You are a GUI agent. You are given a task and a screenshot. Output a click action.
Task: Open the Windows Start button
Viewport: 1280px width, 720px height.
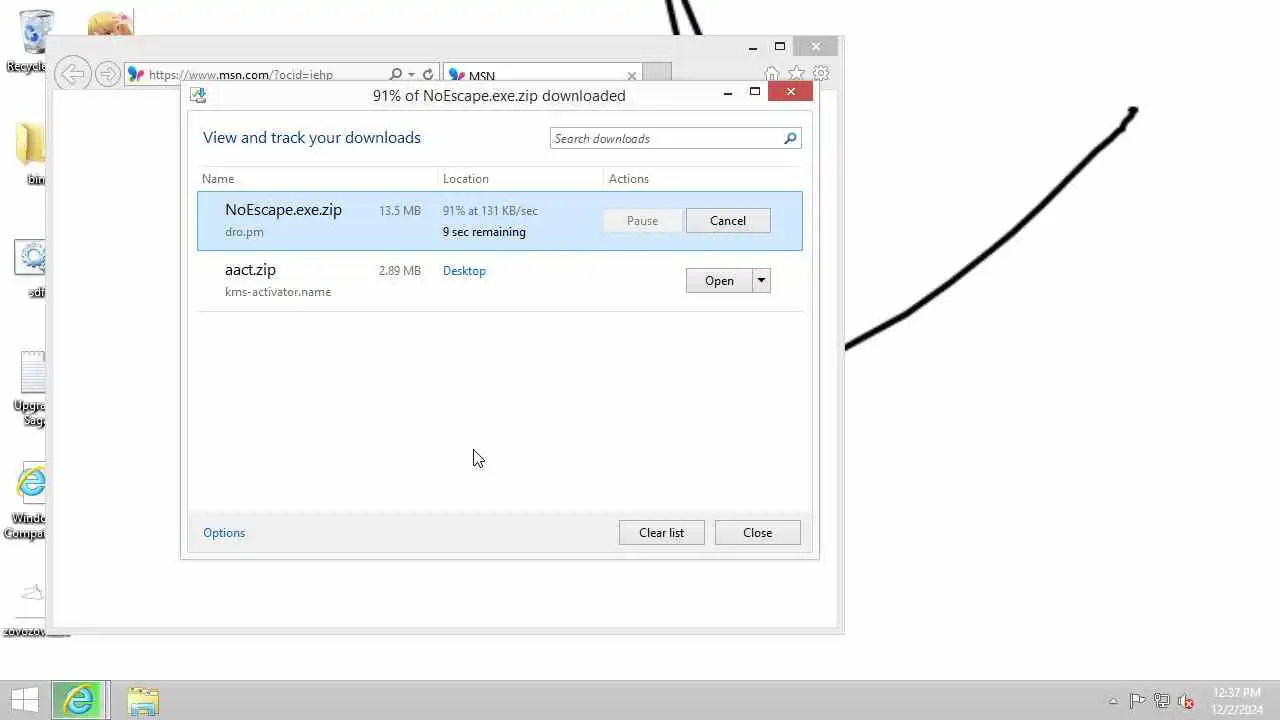click(25, 700)
